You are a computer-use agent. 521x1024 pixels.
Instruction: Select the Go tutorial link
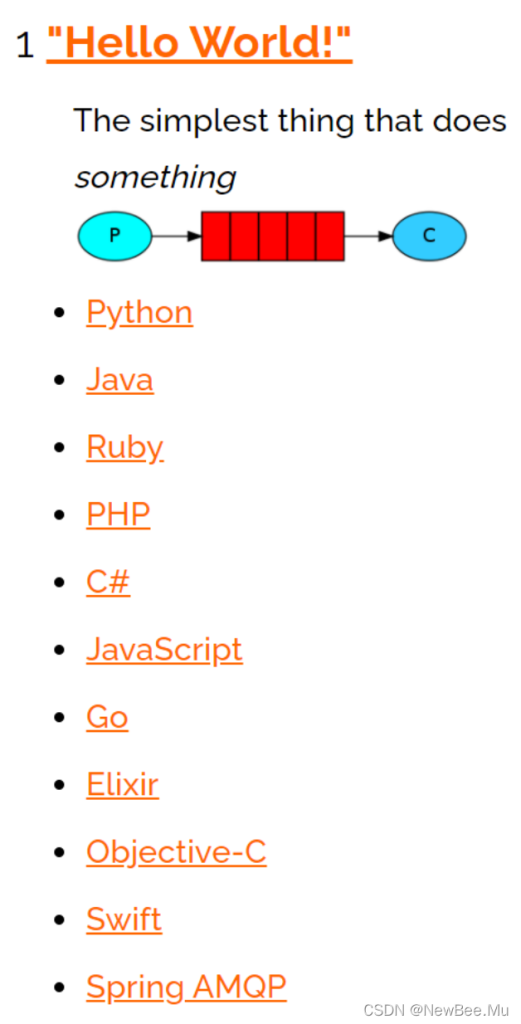click(107, 717)
